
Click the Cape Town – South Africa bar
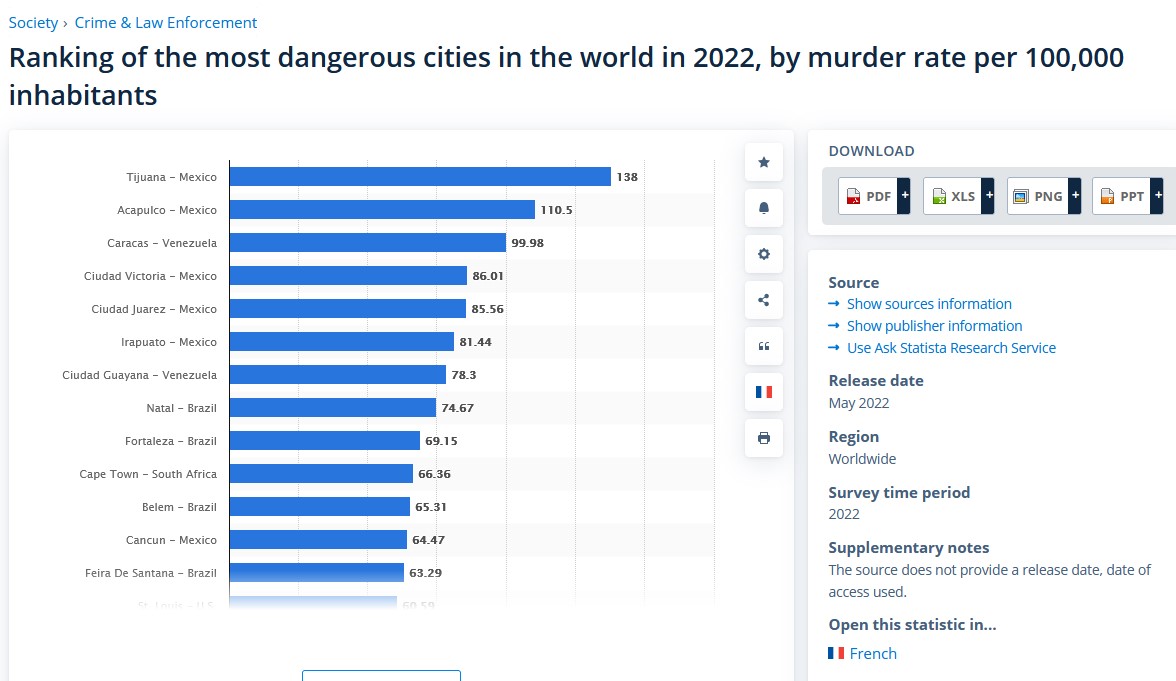(x=321, y=473)
